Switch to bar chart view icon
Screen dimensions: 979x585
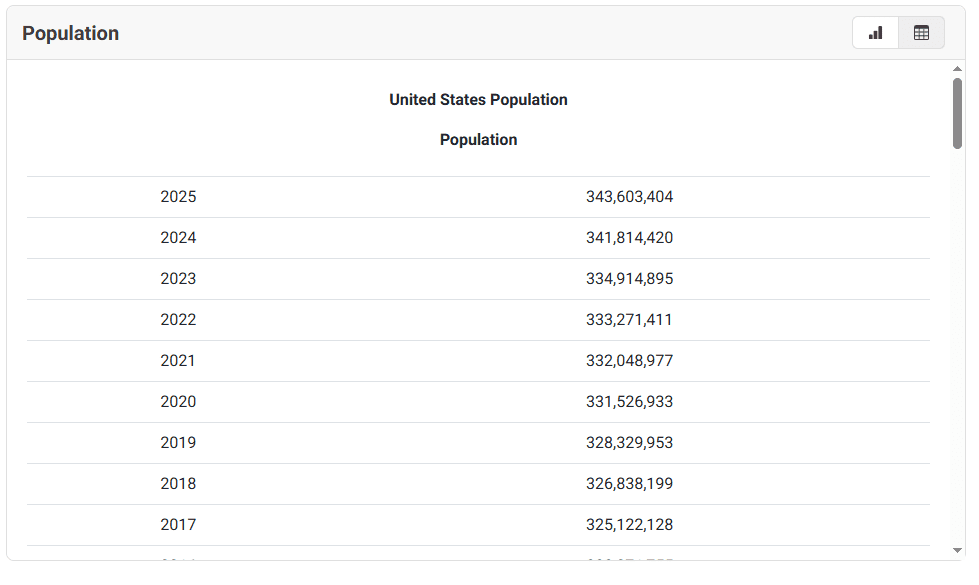pos(875,33)
